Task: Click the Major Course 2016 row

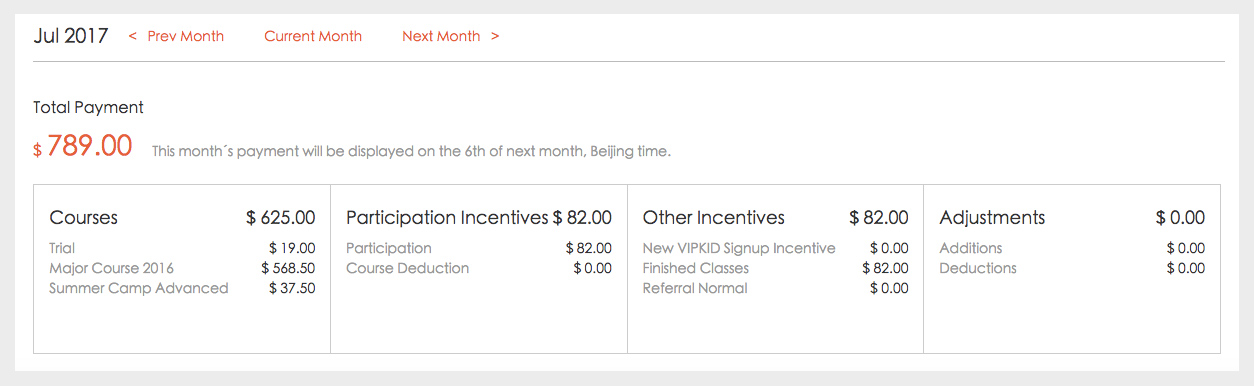Action: tap(182, 268)
